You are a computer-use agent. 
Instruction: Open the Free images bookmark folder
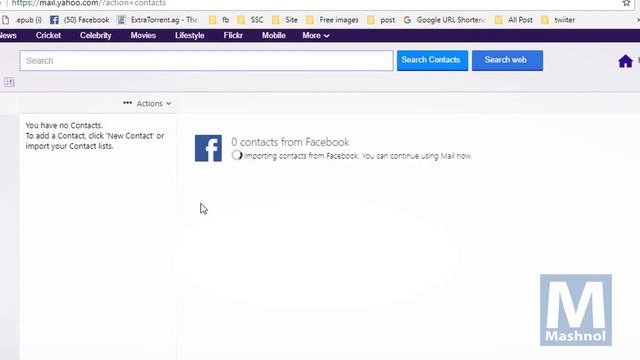pyautogui.click(x=332, y=20)
